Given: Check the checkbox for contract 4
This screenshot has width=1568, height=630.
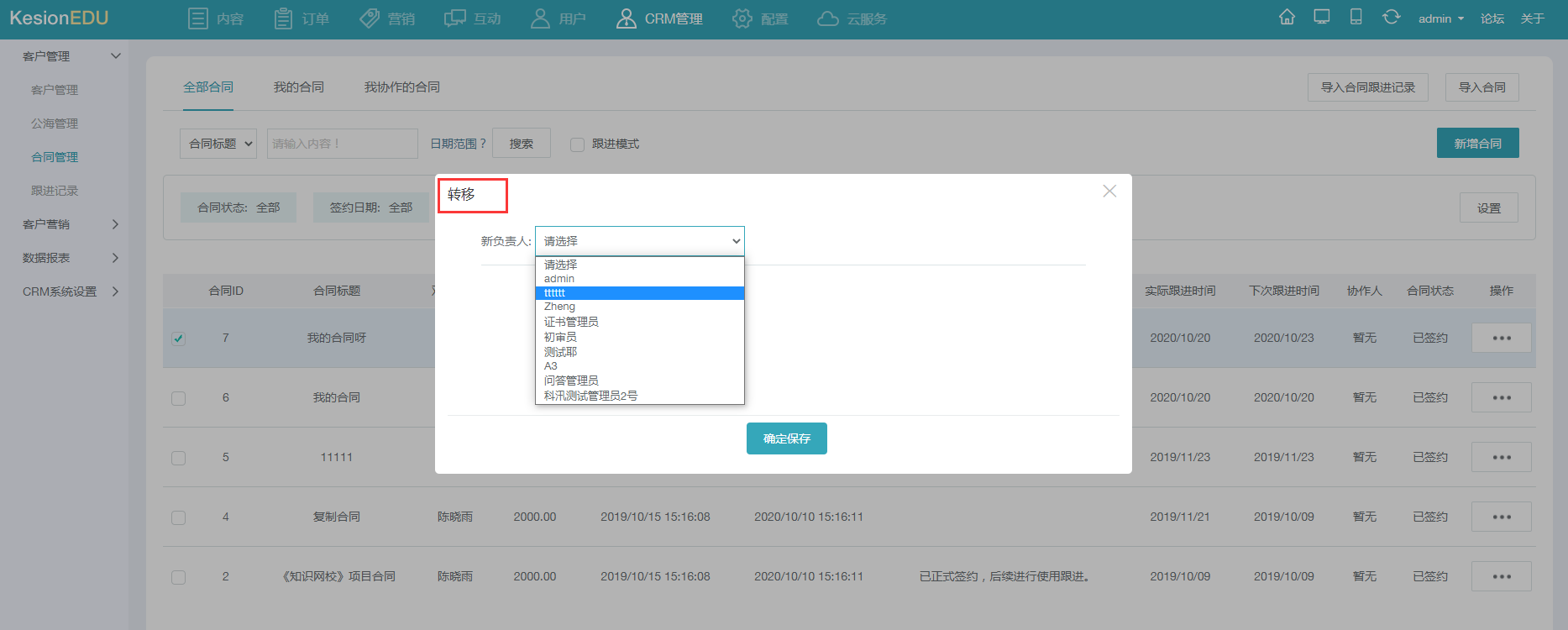Looking at the screenshot, I should (x=178, y=517).
